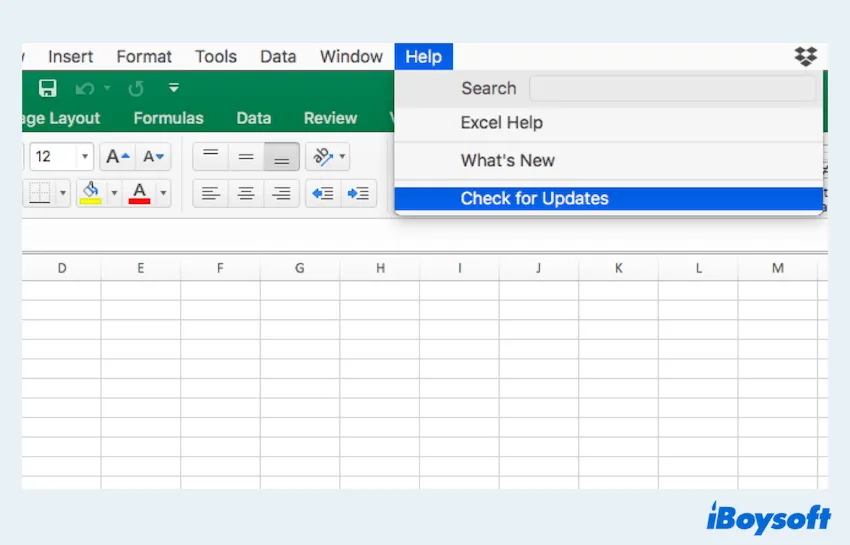
Task: Open the Tools menu
Action: (x=216, y=56)
